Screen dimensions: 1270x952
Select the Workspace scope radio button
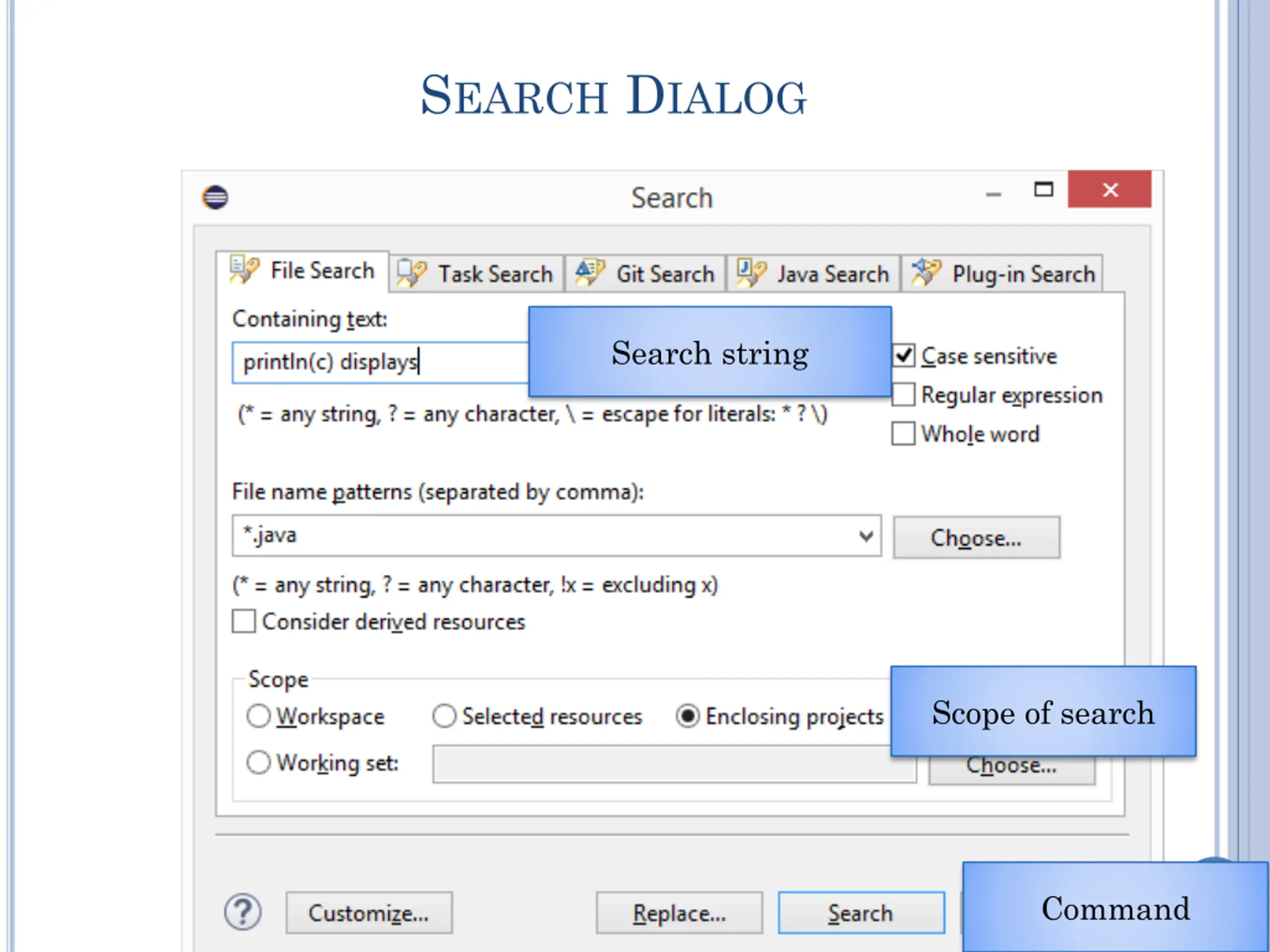coord(258,716)
